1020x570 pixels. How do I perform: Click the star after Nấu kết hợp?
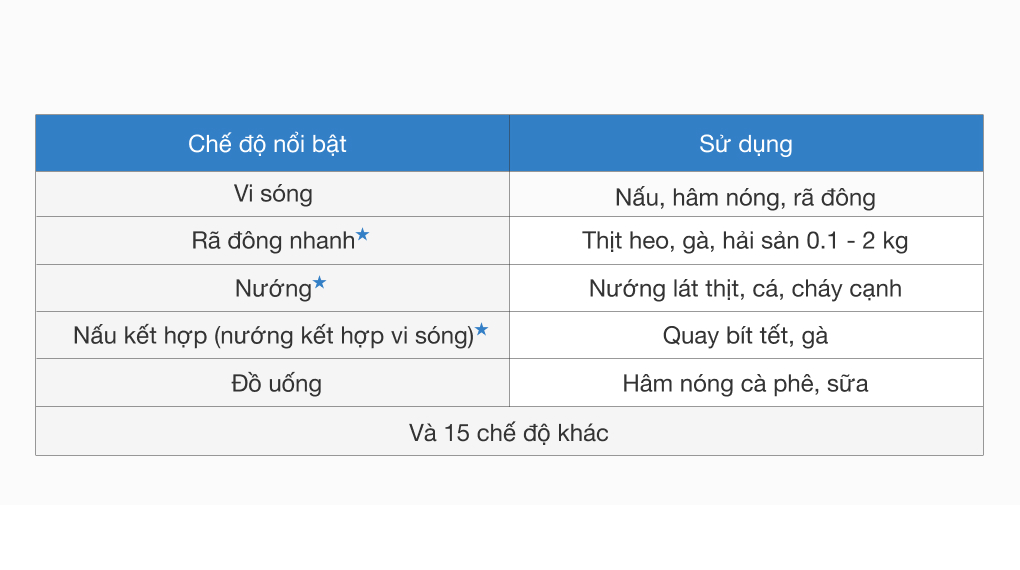click(481, 330)
